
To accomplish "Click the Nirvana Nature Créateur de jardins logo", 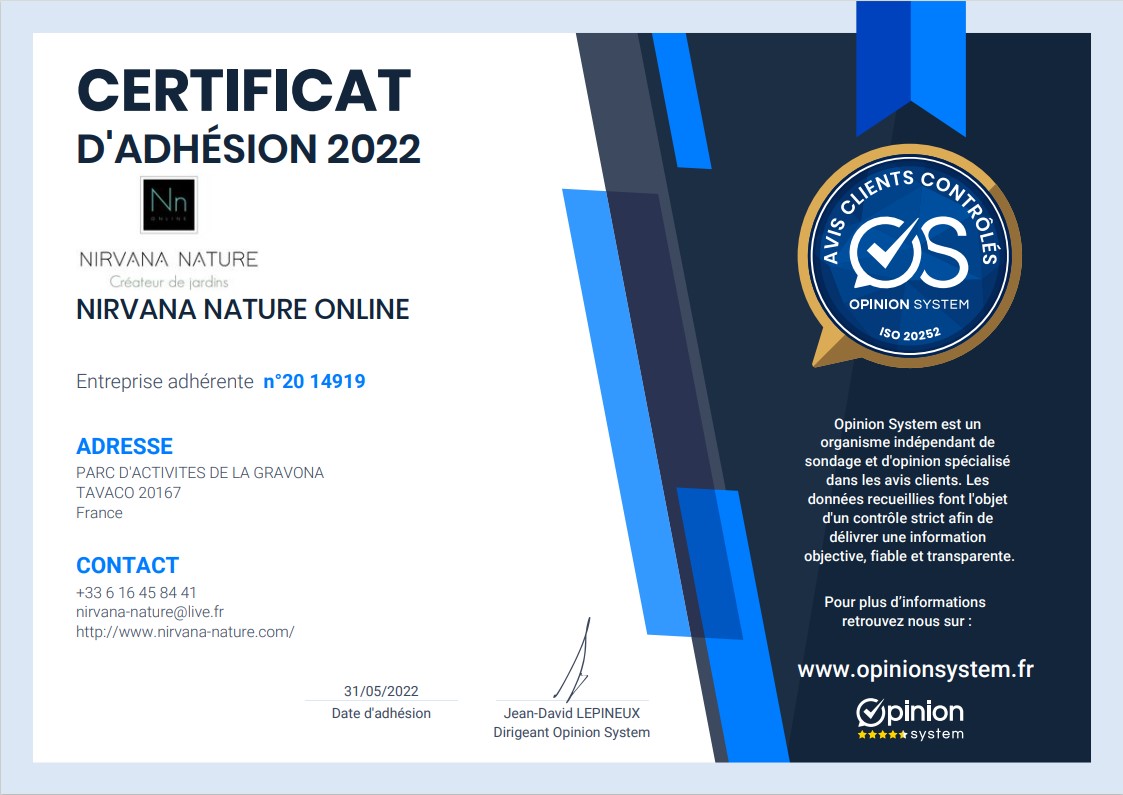I will click(168, 269).
